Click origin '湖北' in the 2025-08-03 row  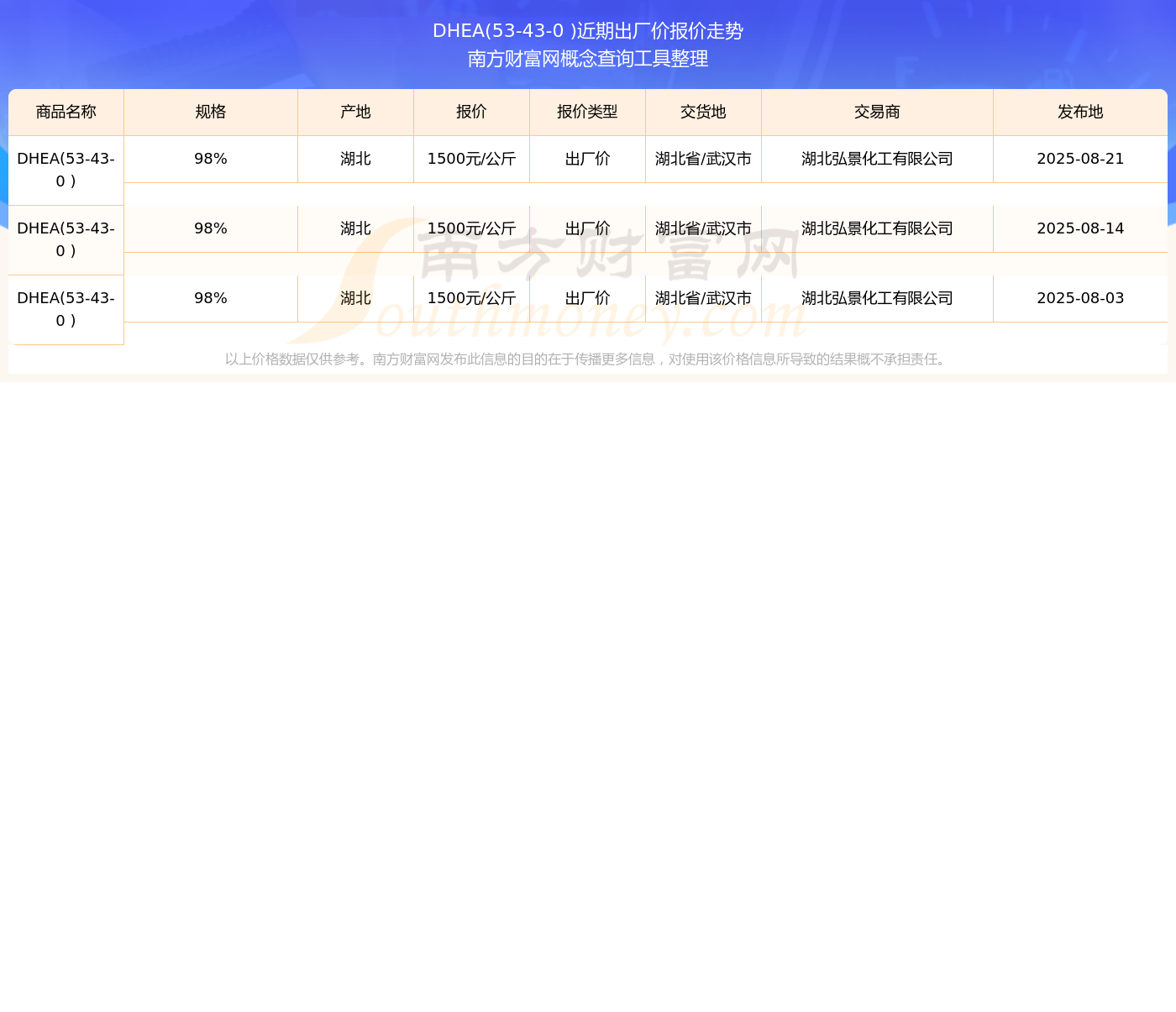(x=355, y=298)
